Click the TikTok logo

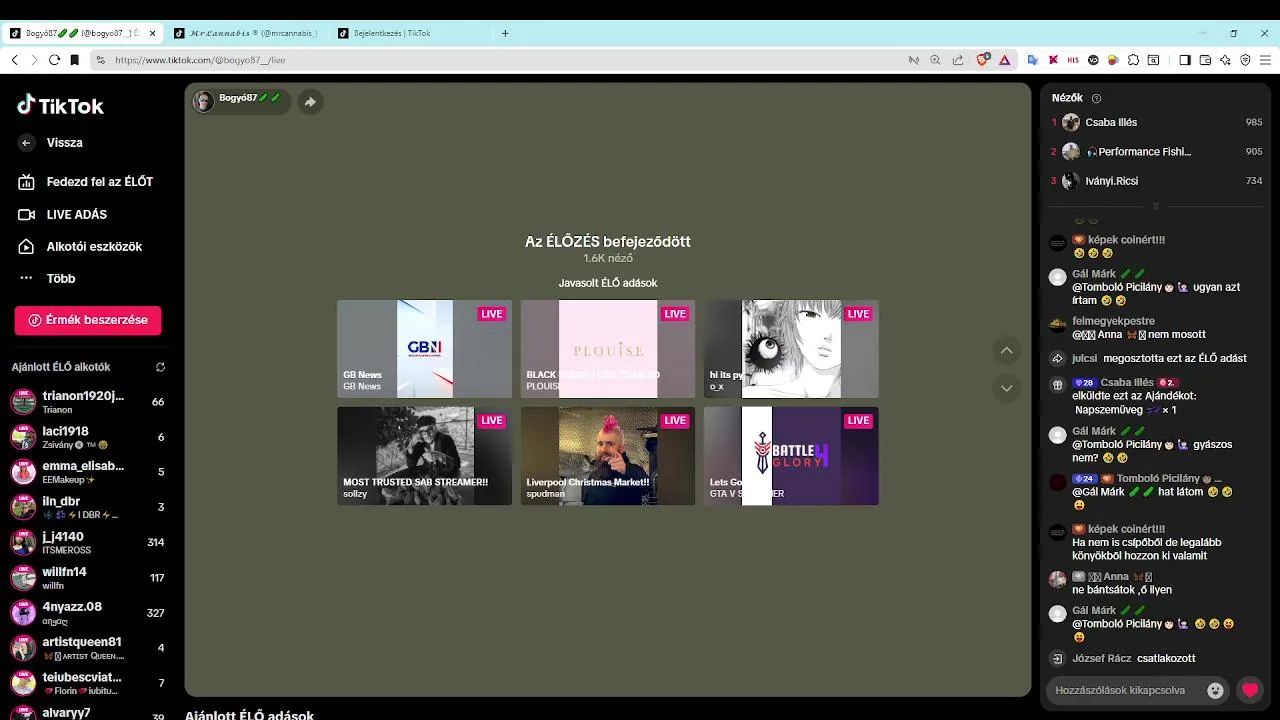pyautogui.click(x=60, y=106)
